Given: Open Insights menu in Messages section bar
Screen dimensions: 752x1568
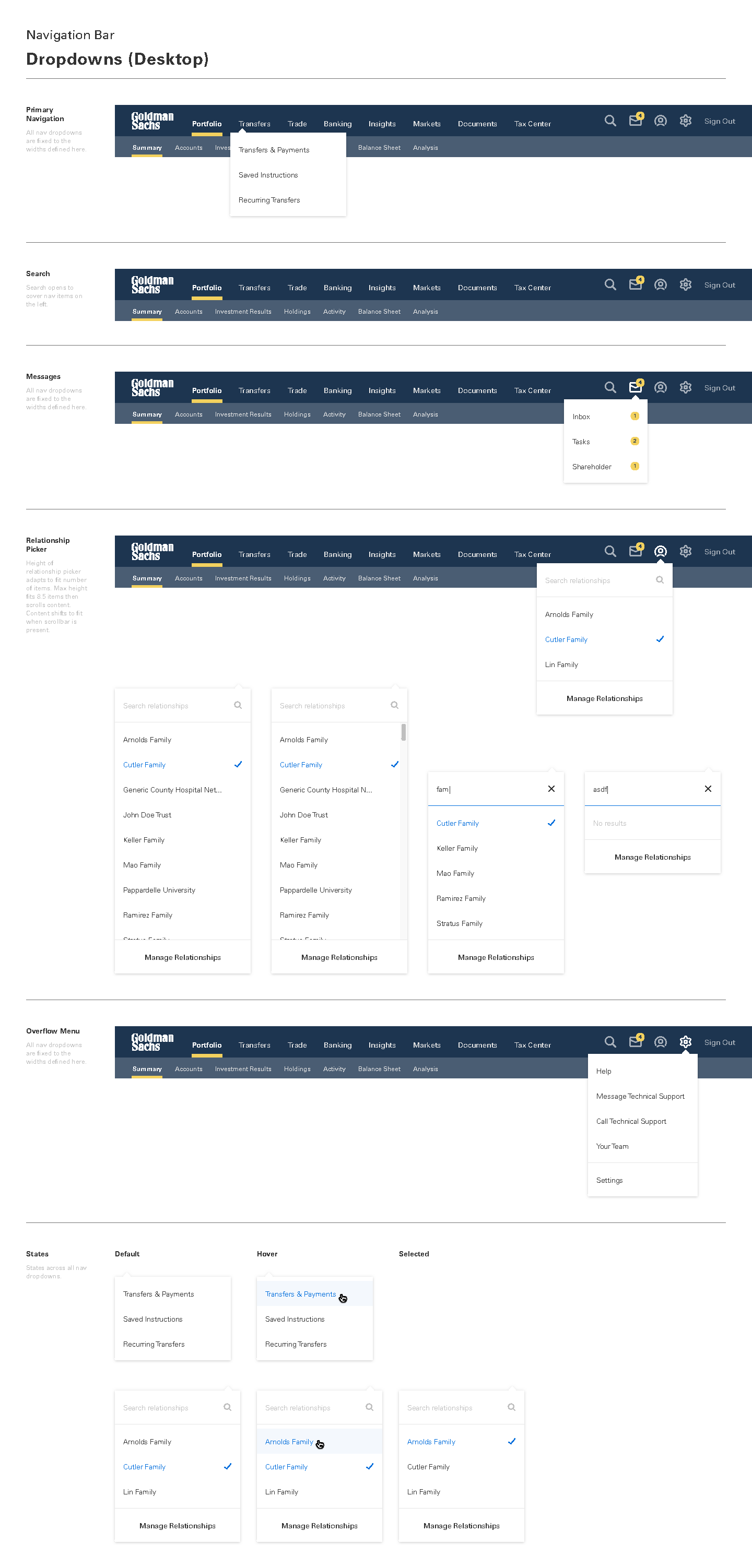Looking at the screenshot, I should pyautogui.click(x=382, y=390).
